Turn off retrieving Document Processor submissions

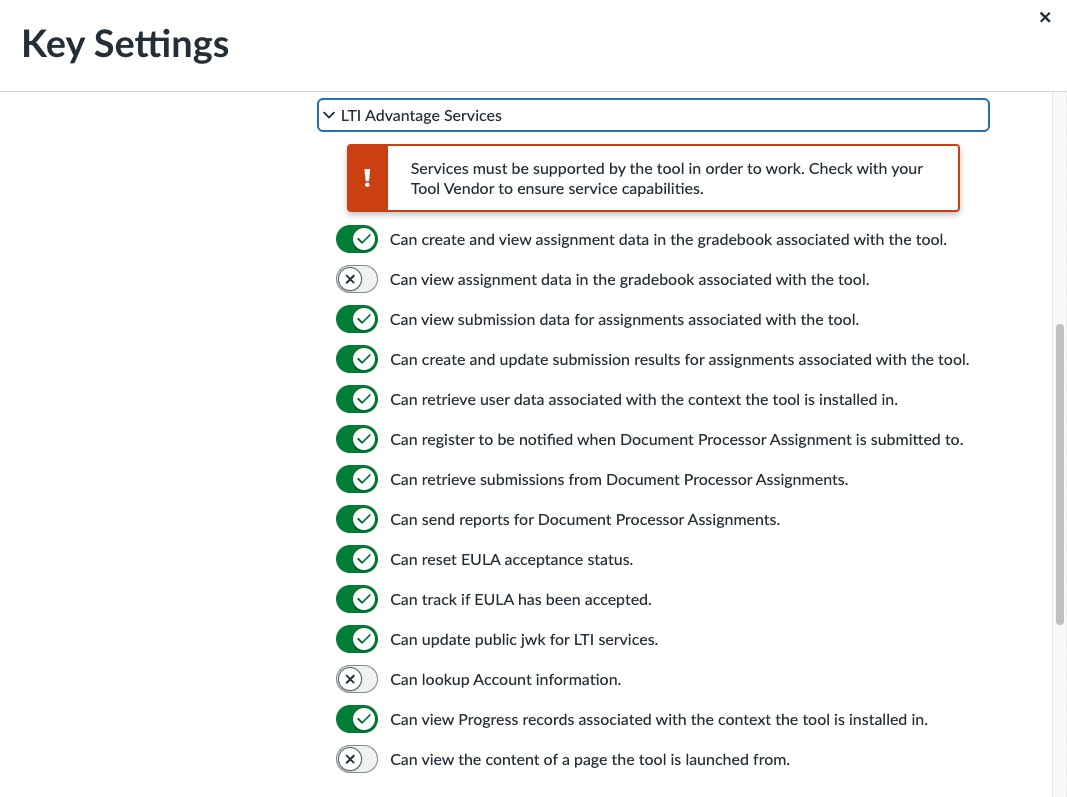(357, 479)
